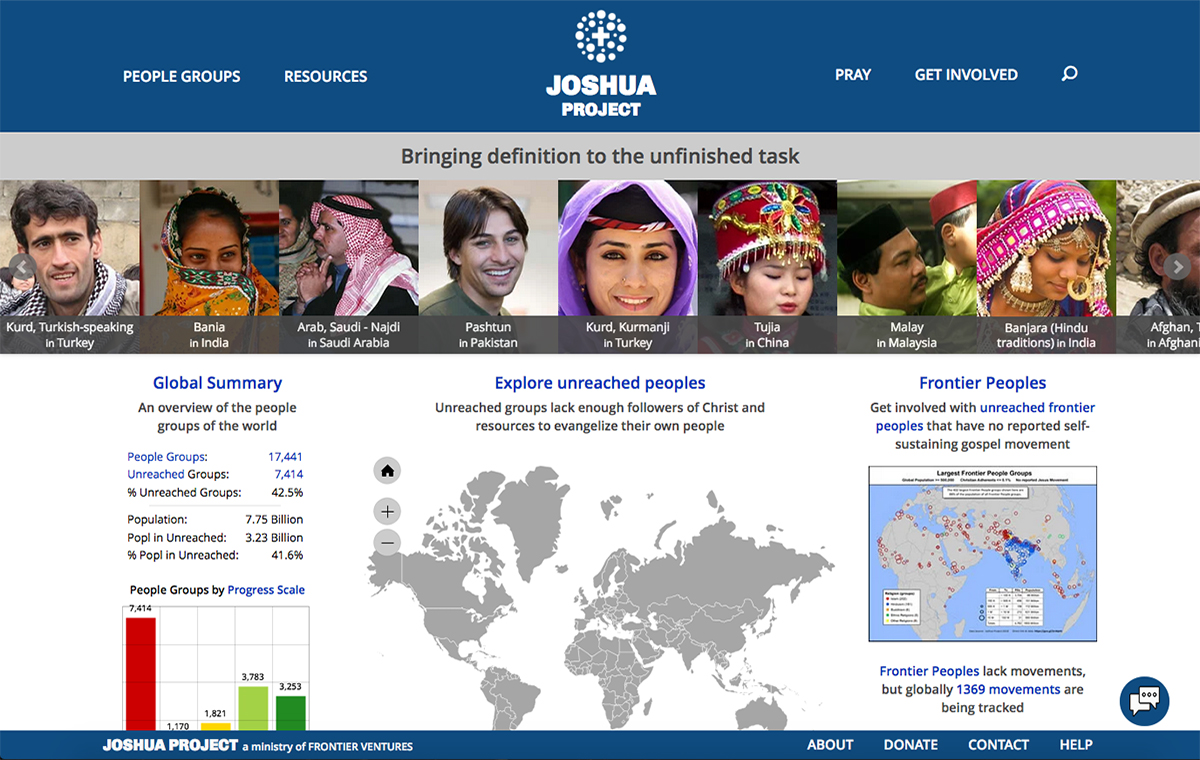Open the RESOURCES menu
The height and width of the screenshot is (760, 1200).
325,76
